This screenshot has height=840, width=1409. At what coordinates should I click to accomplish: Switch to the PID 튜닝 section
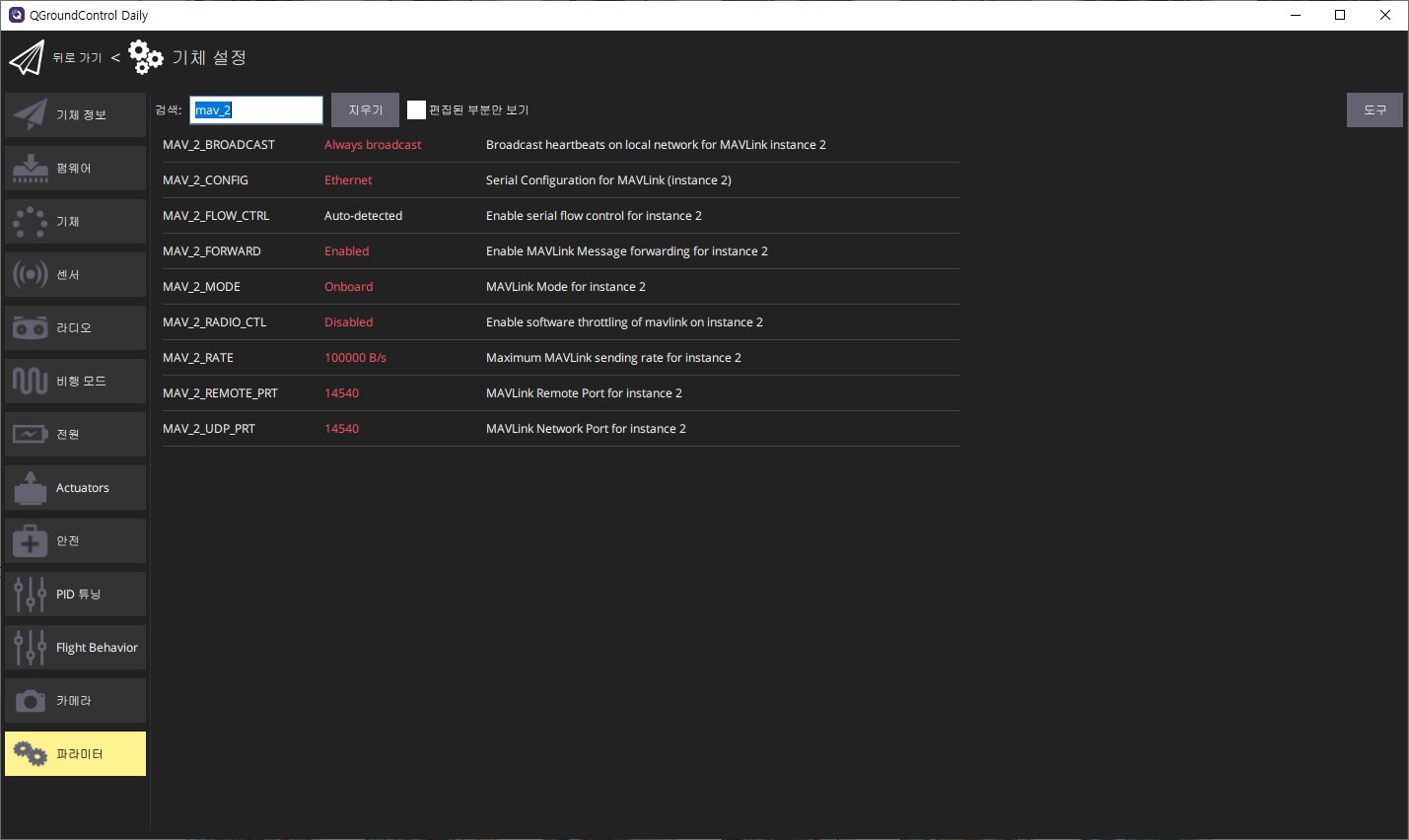76,595
